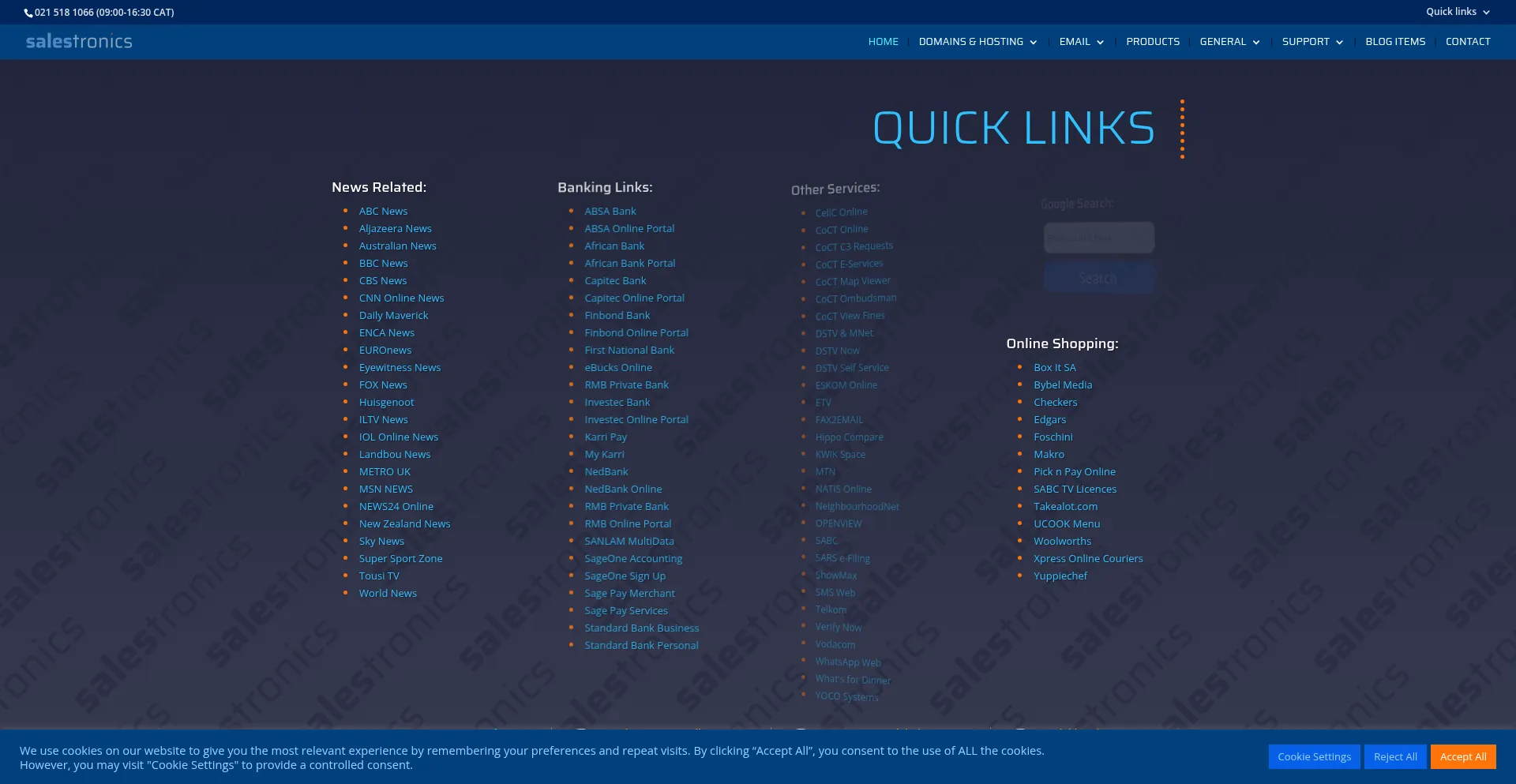Visit the BBC News link
This screenshot has height=784, width=1516.
tap(384, 264)
